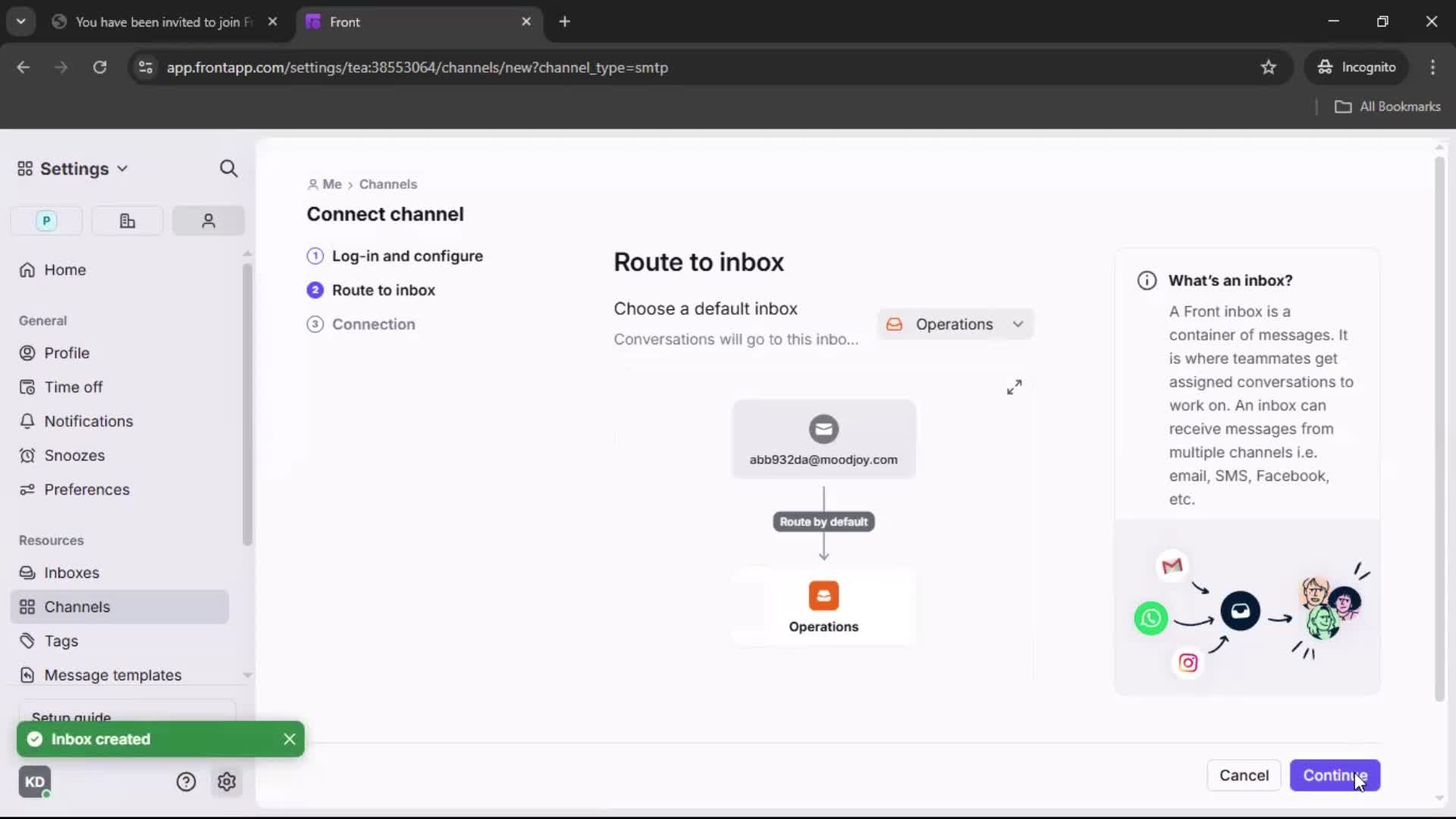Click the Channels breadcrumb link

(388, 184)
